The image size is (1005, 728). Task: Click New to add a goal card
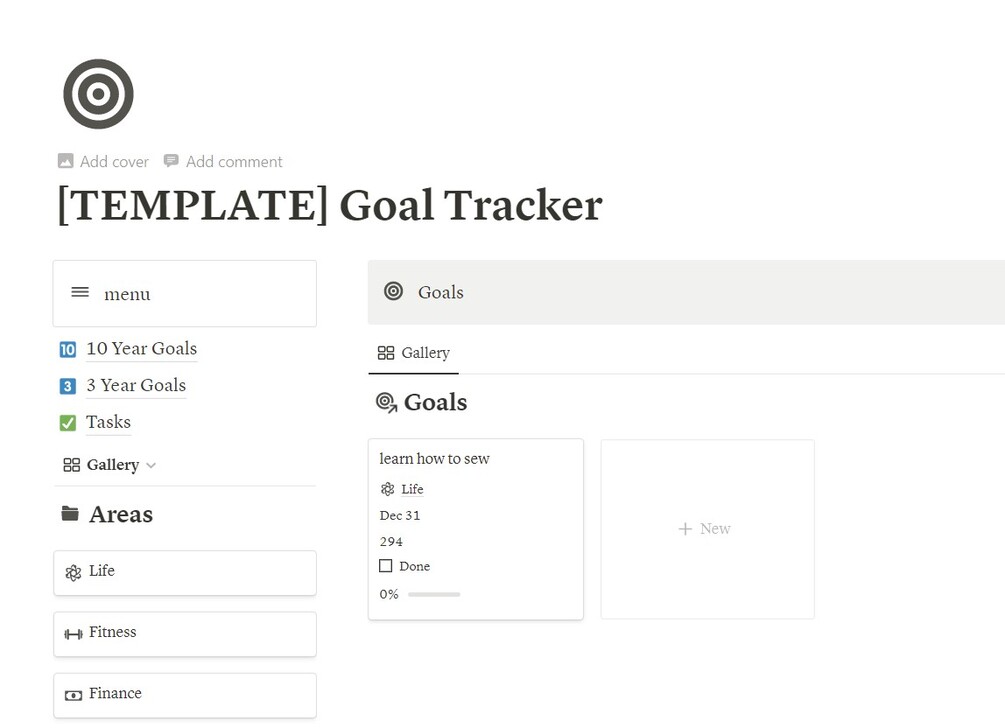tap(706, 528)
